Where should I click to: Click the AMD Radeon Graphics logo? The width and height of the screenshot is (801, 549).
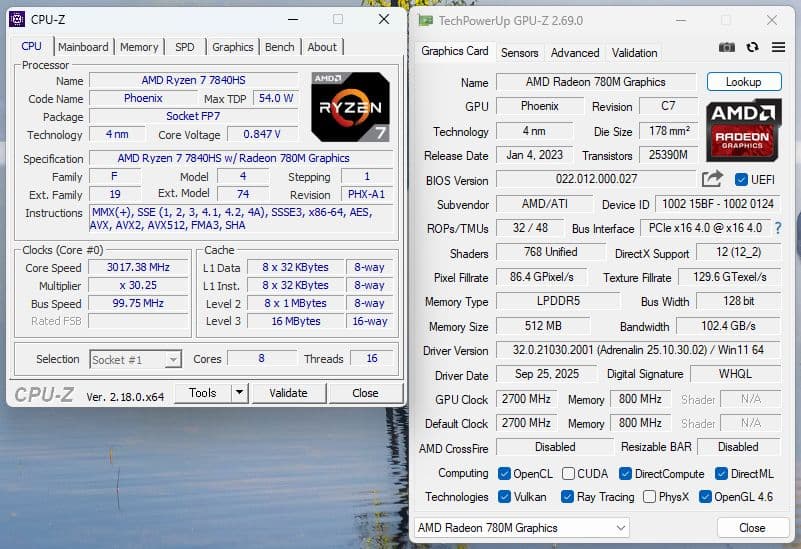pos(743,130)
